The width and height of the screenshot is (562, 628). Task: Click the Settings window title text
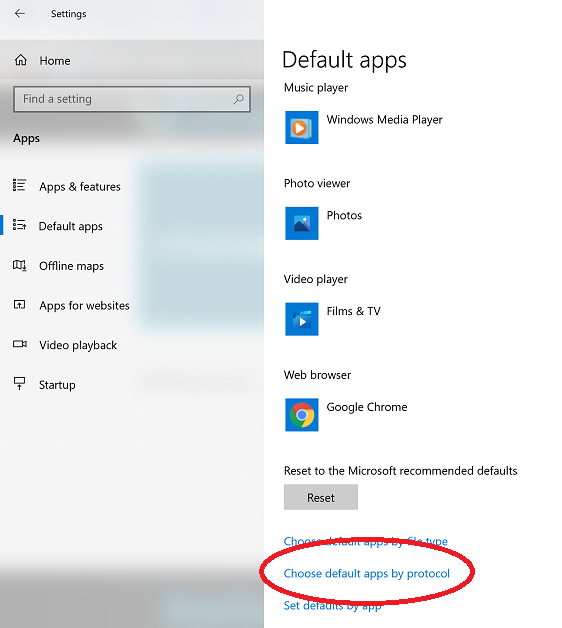68,14
